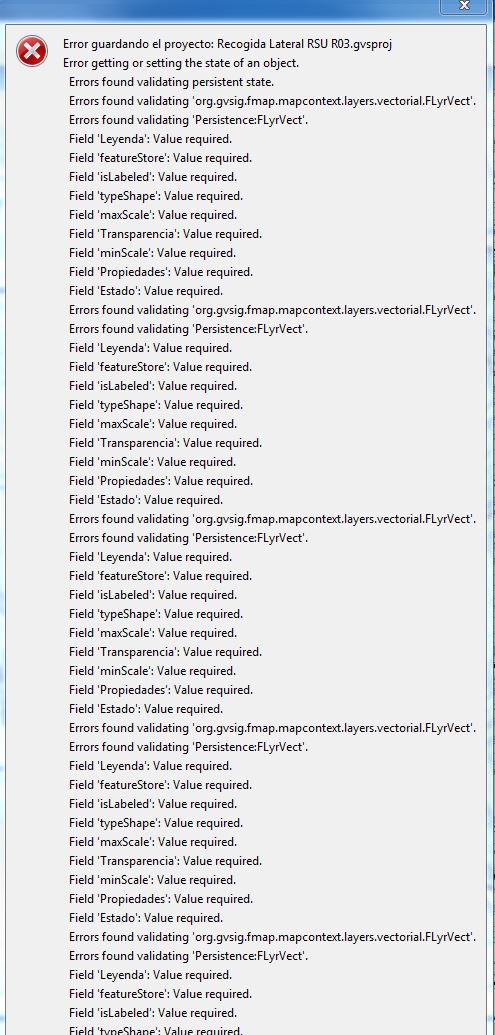Select the first Field 'maxScale' error line
The width and height of the screenshot is (495, 1035).
coord(152,215)
